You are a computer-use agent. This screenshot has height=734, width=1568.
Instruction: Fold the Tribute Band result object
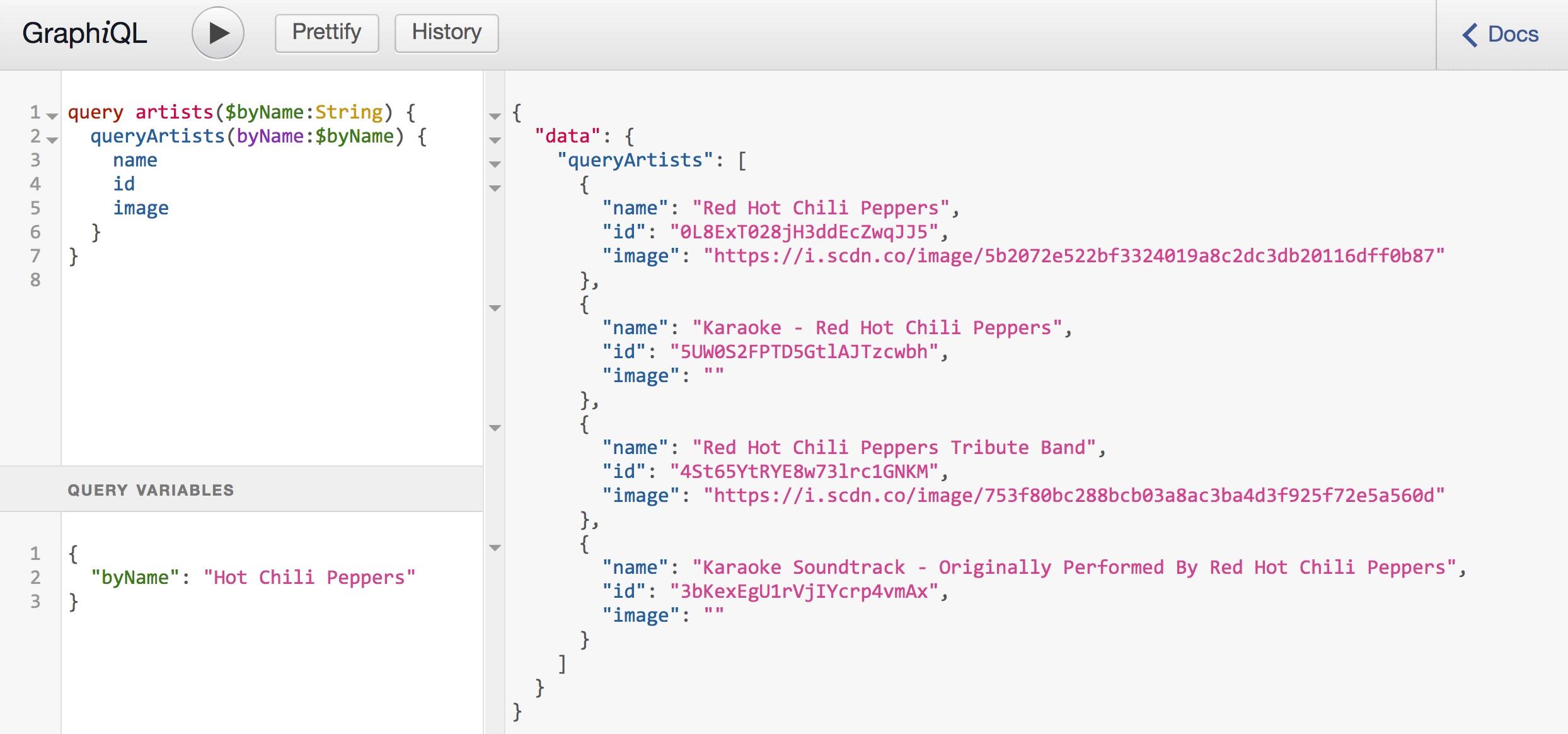pos(495,428)
